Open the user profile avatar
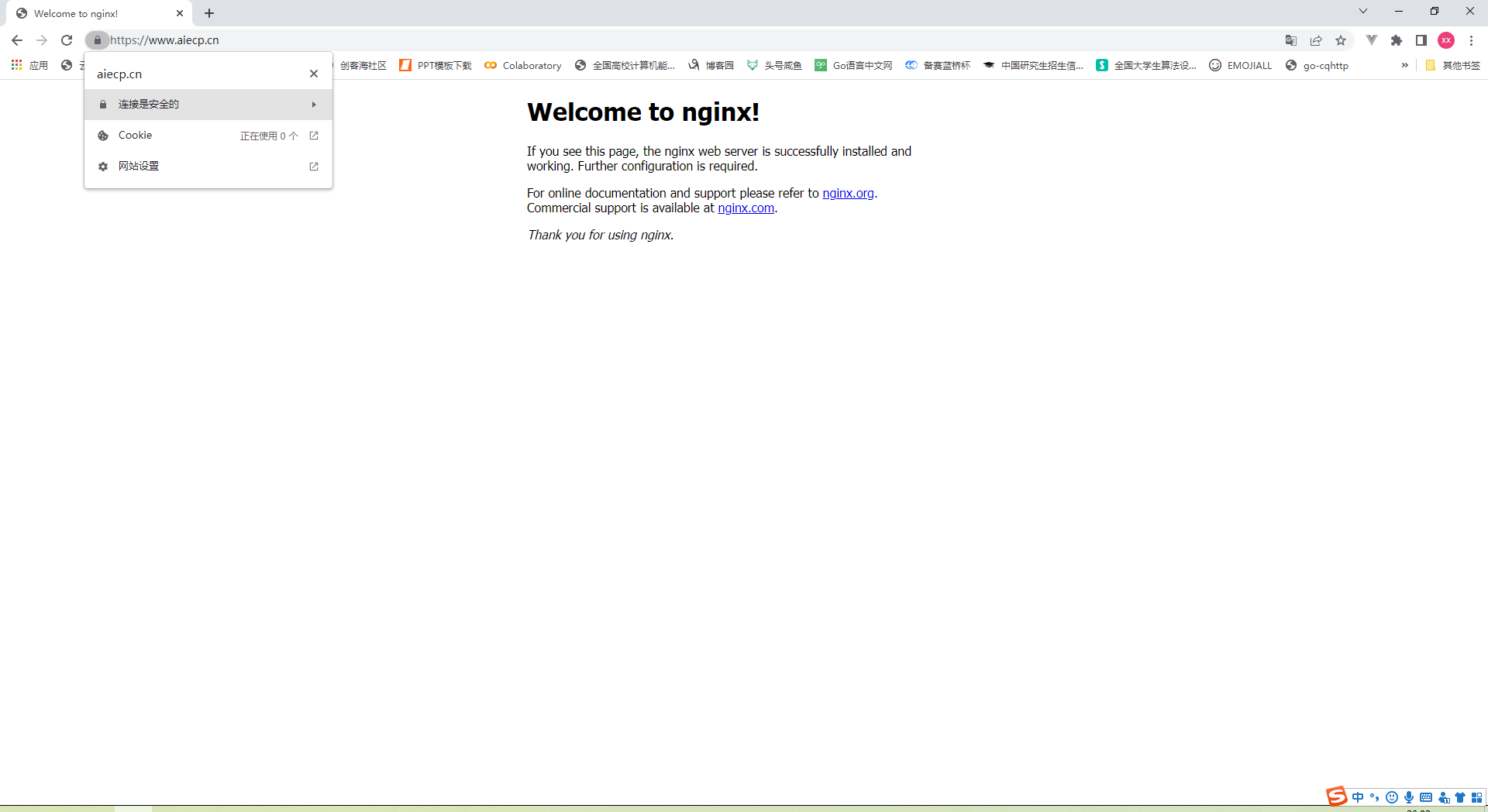This screenshot has height=812, width=1488. point(1446,40)
